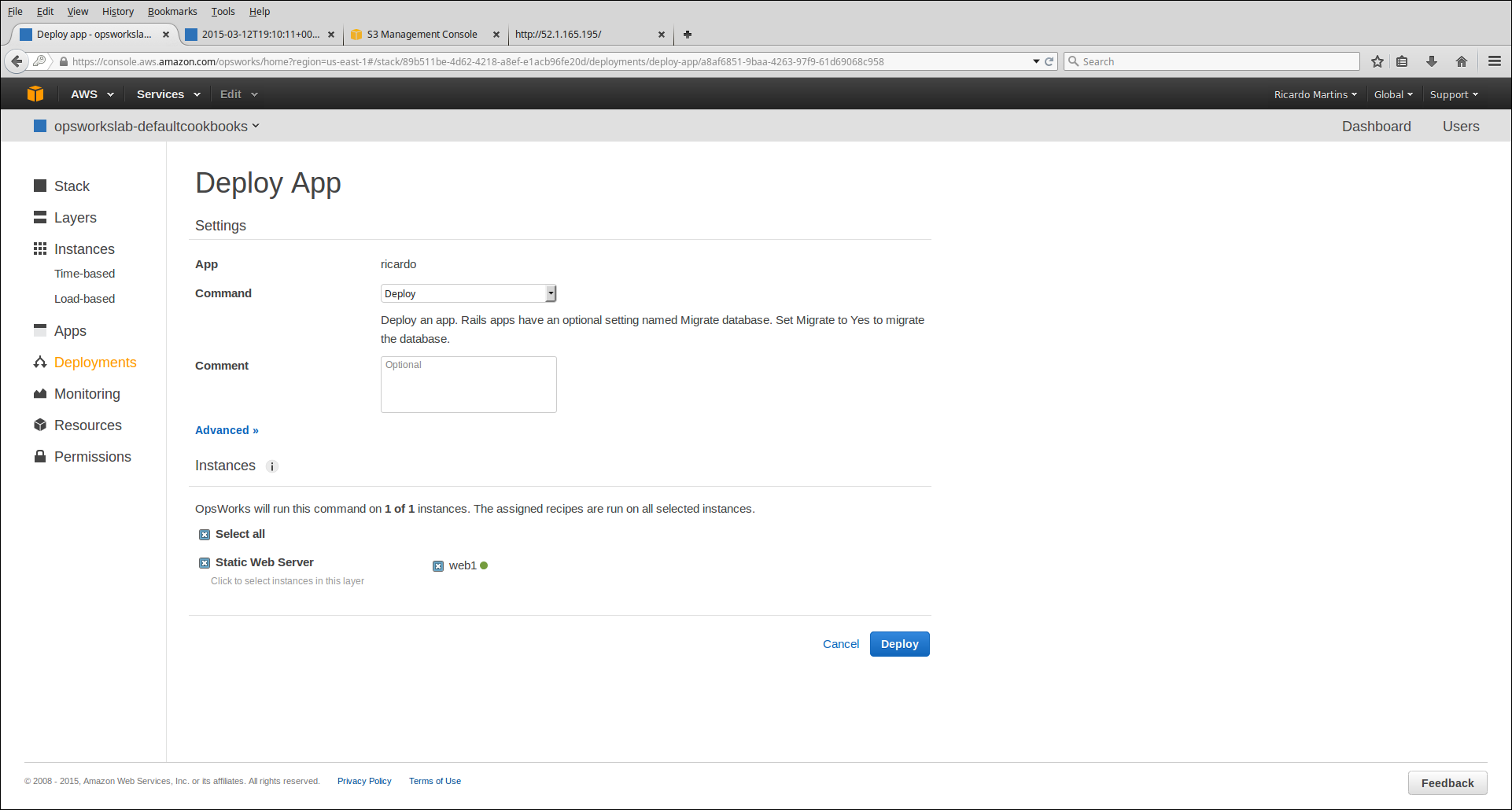Open Resources cube icon in sidebar

40,425
